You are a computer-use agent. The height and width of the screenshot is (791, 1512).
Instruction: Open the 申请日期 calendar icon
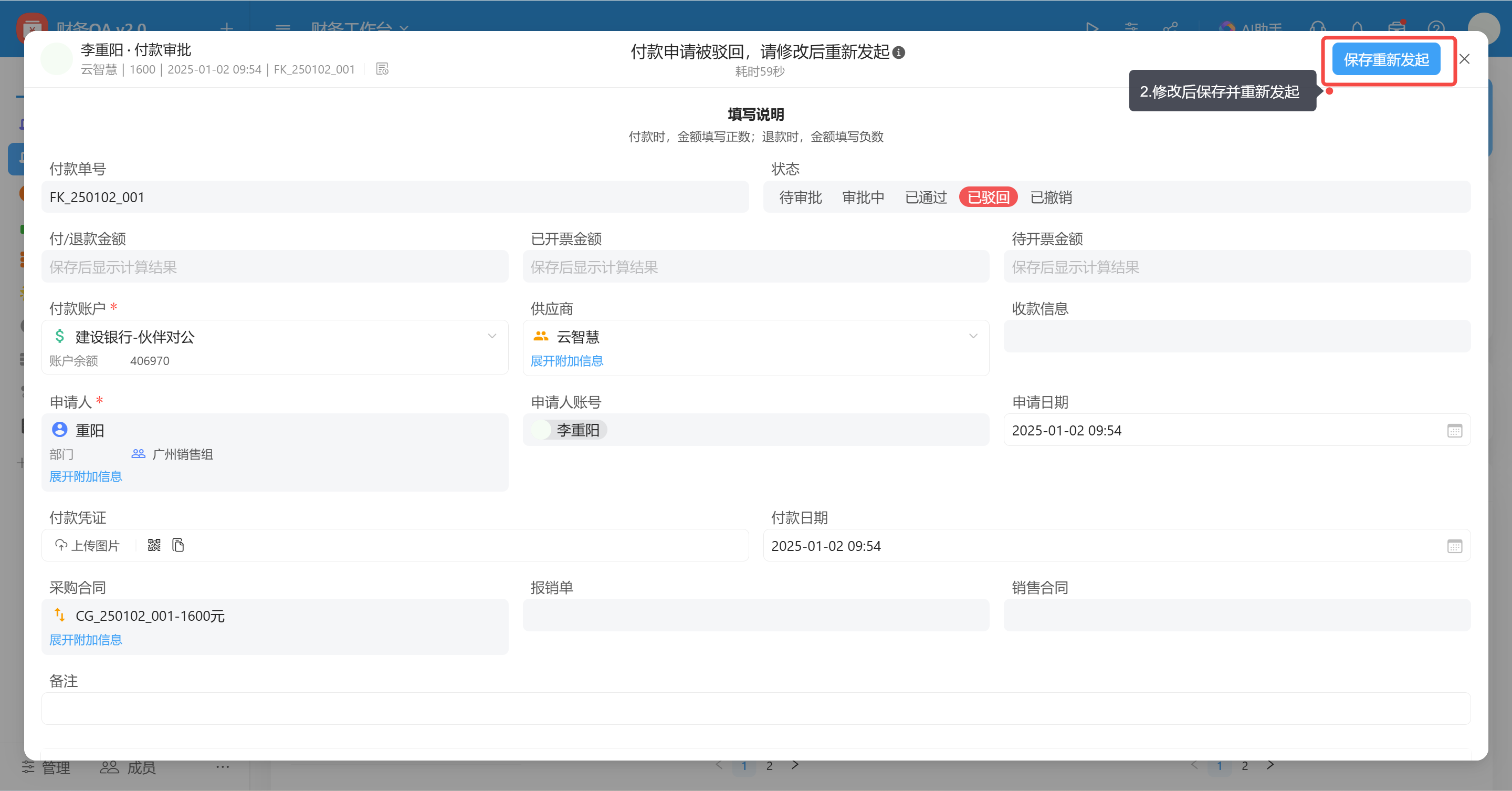(1454, 431)
